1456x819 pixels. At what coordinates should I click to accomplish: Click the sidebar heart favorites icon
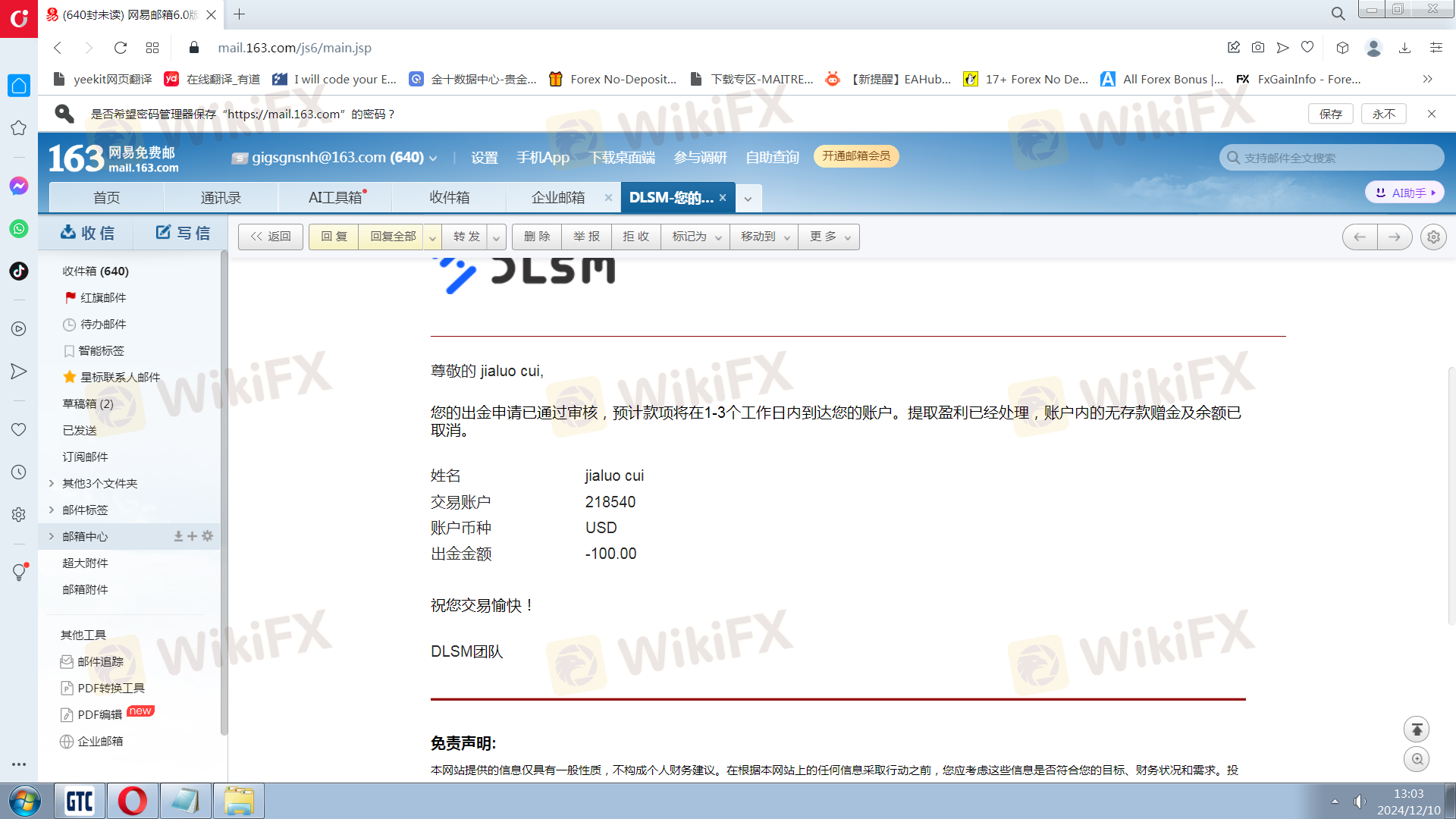click(x=19, y=429)
